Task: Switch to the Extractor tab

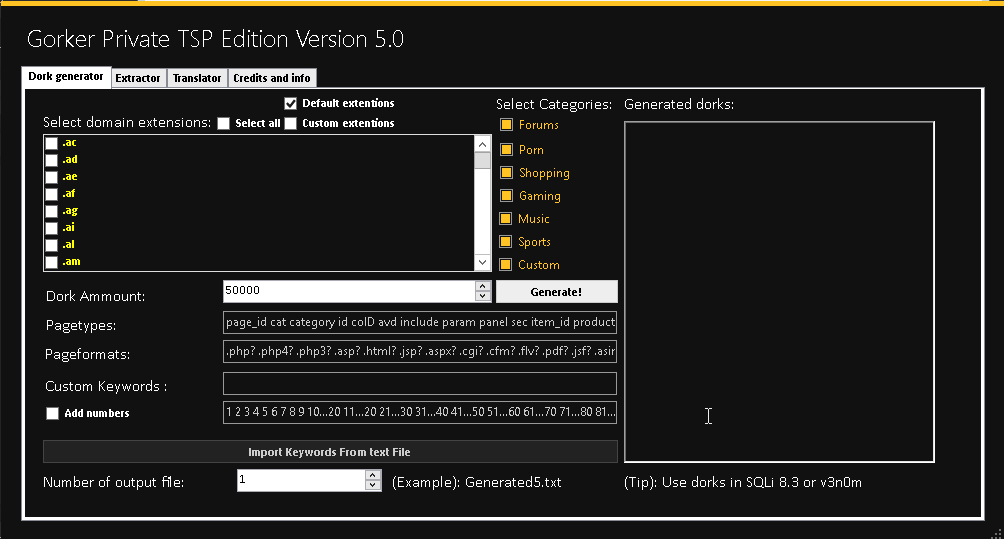Action: 138,78
